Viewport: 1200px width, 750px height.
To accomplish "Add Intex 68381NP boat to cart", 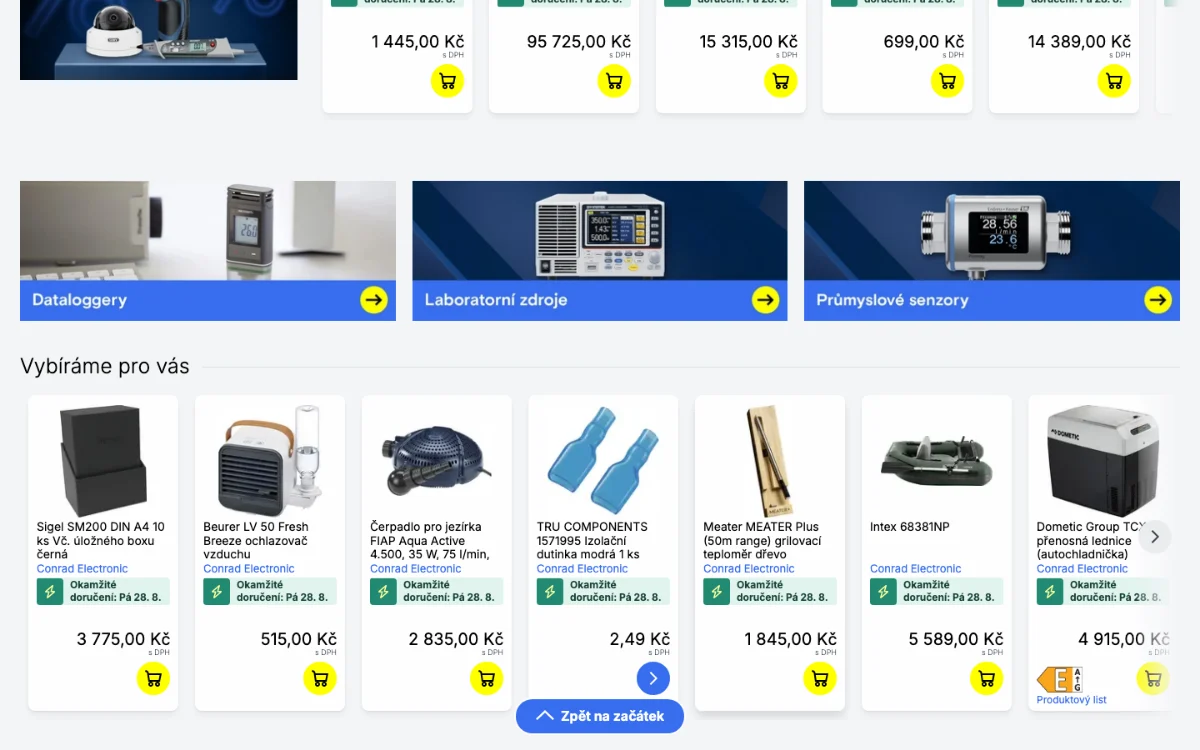I will click(x=987, y=678).
